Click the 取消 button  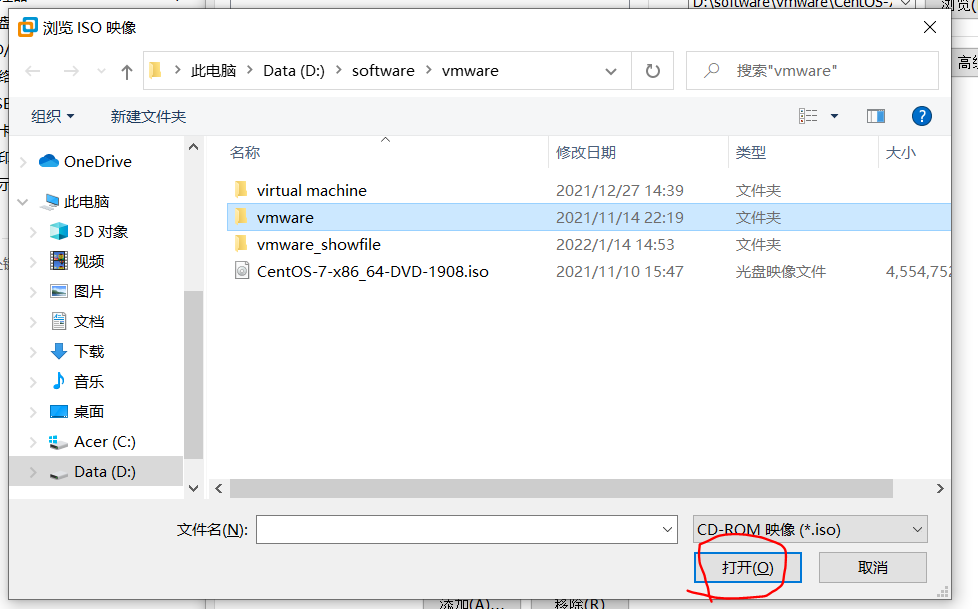point(873,567)
